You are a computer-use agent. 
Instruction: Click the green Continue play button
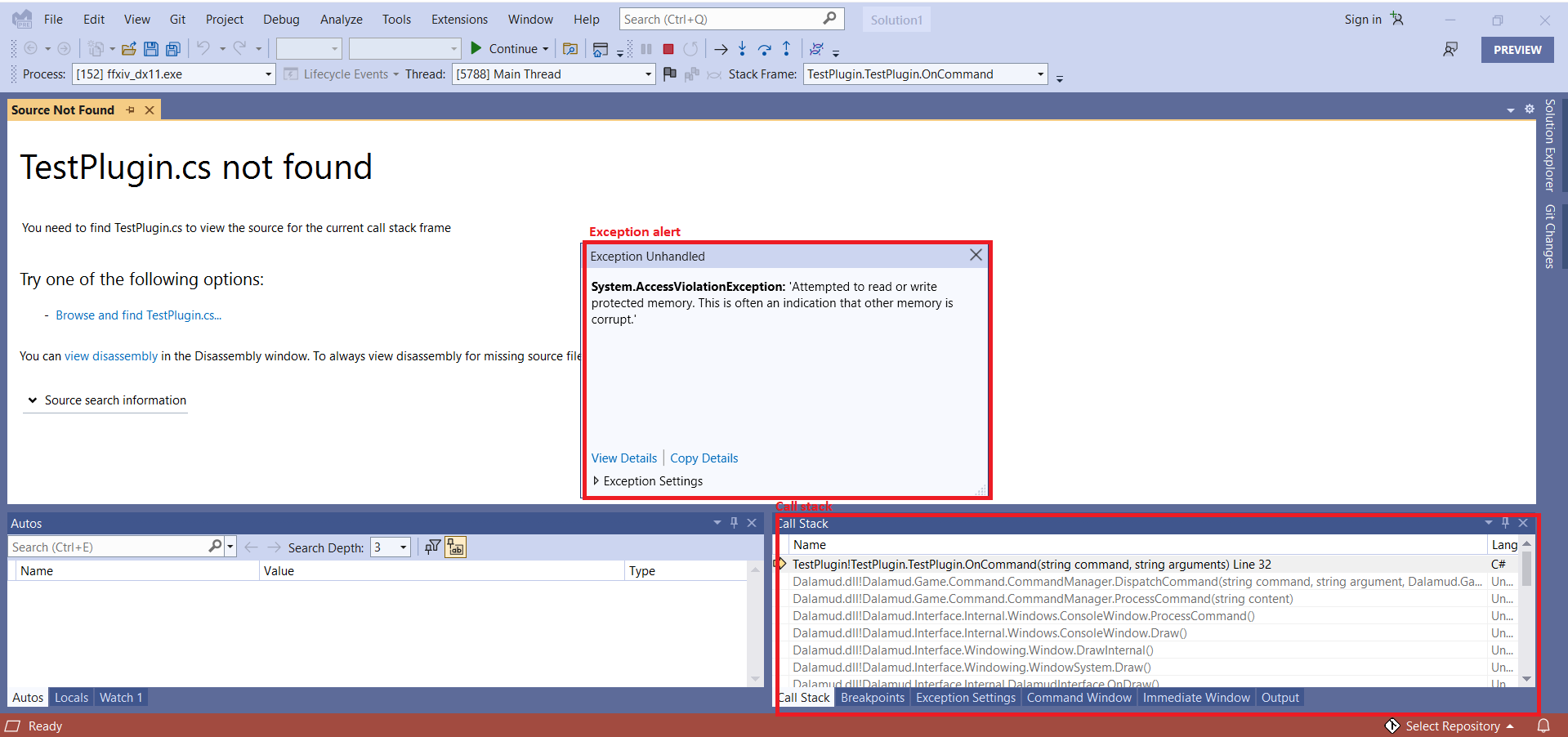476,48
